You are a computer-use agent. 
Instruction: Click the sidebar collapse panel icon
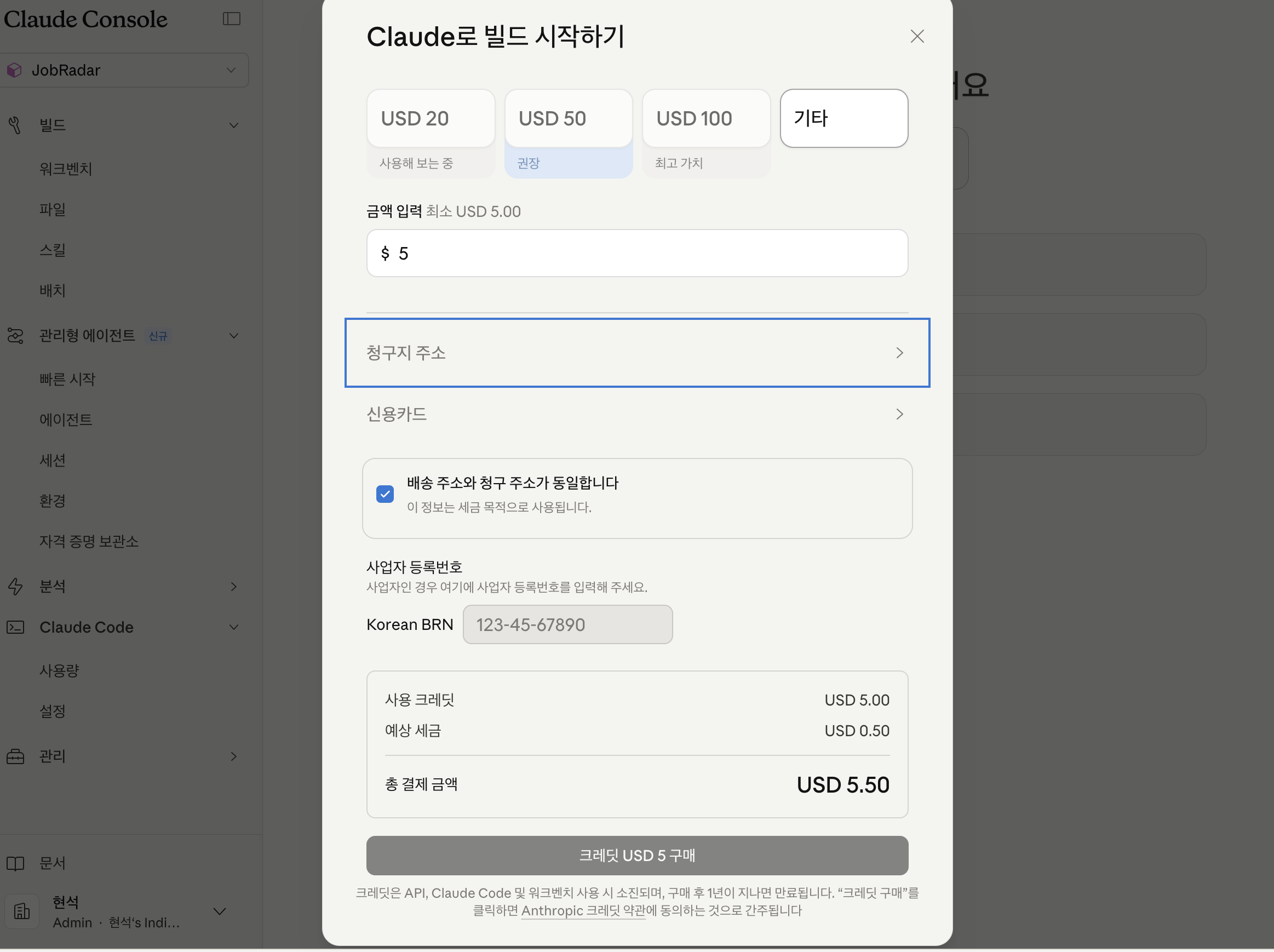[231, 19]
